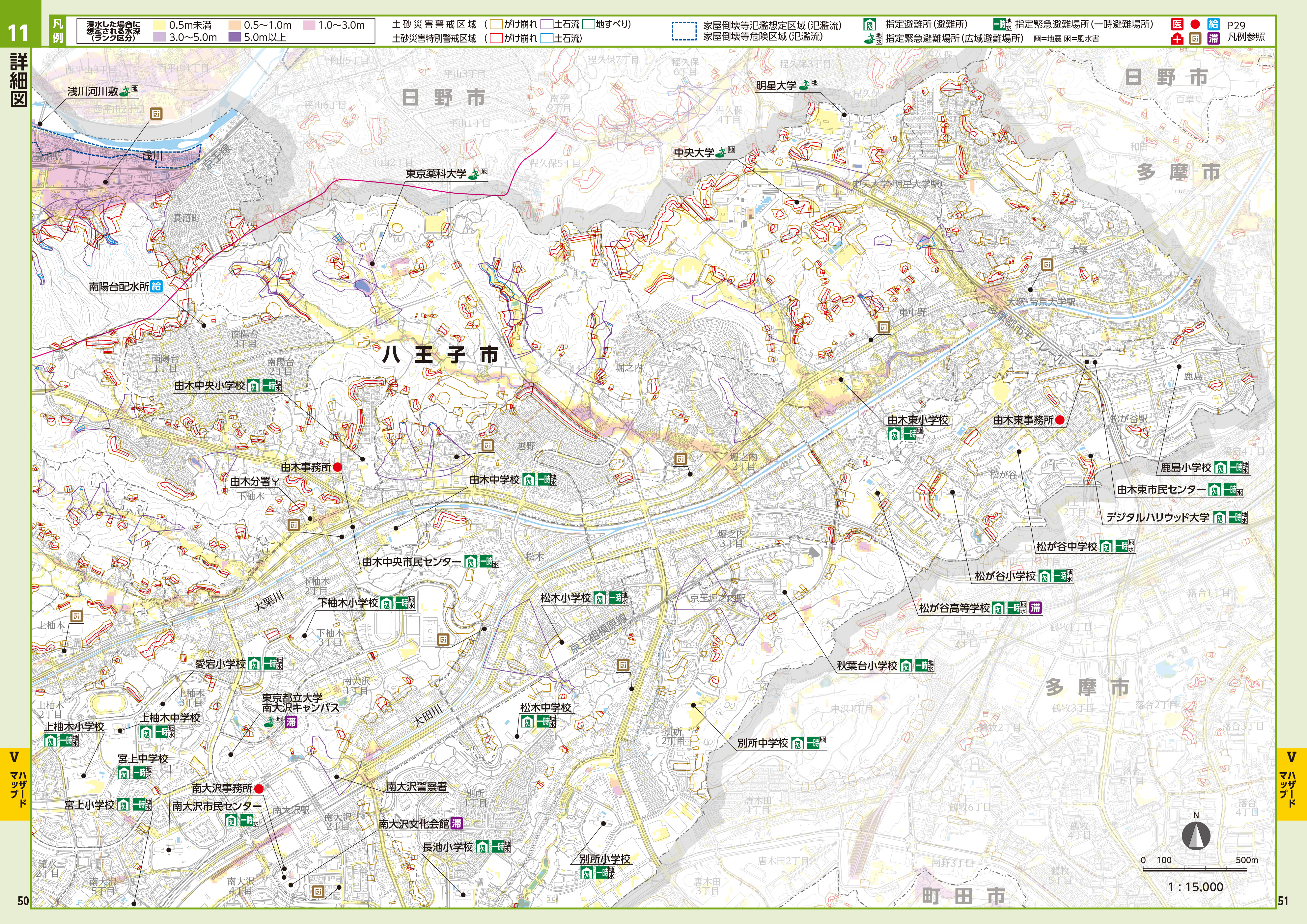Click the red dot beside 由木東事務所
The image size is (1307, 924).
point(1059,421)
